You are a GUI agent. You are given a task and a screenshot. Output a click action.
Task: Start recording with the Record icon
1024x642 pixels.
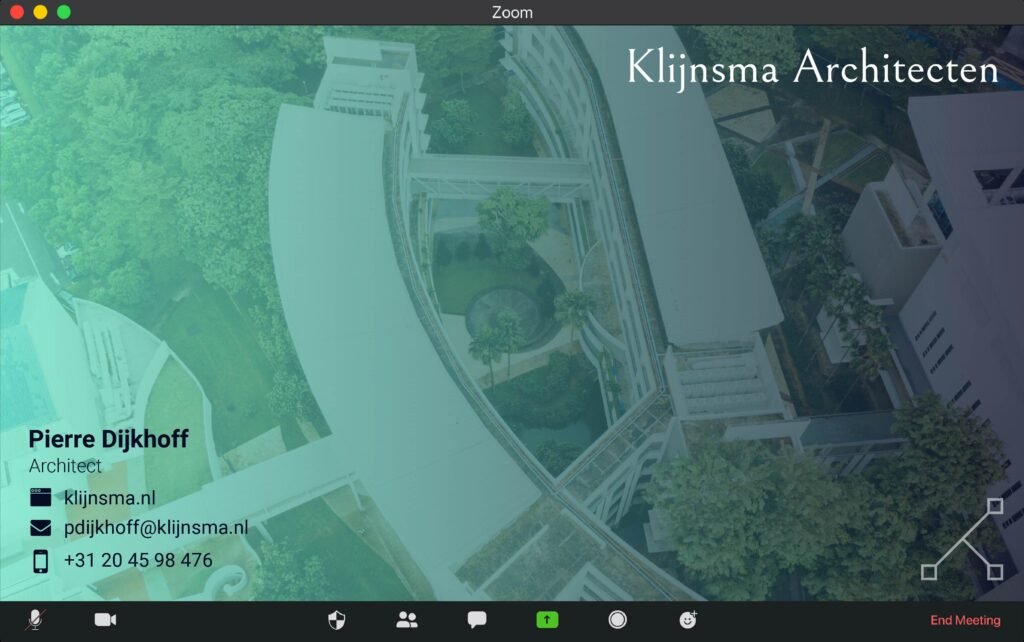click(617, 620)
